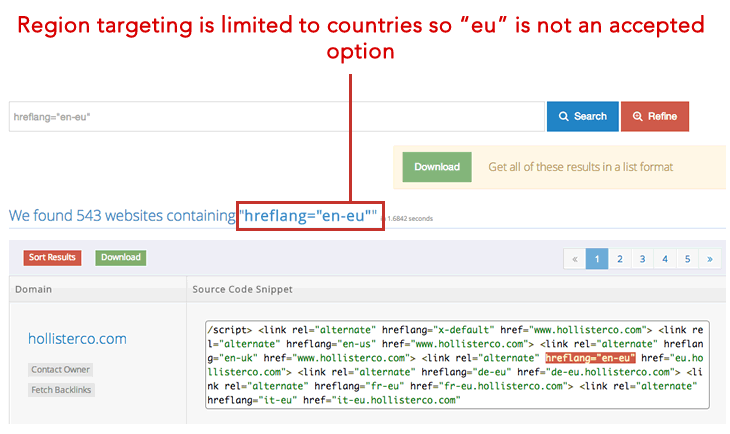Open results page 3
This screenshot has width=730, height=434.
coord(642,259)
